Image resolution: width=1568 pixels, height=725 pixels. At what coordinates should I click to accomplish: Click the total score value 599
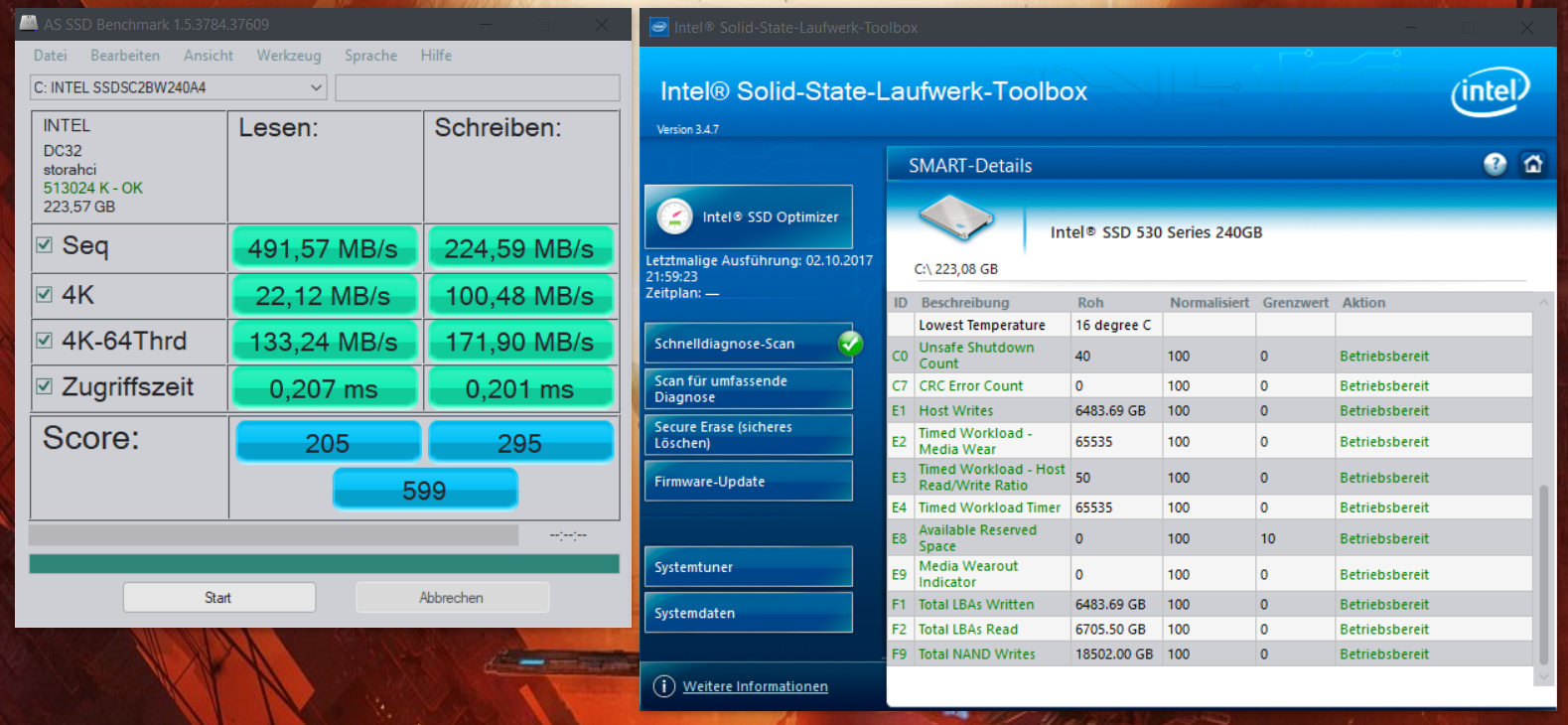(x=425, y=490)
